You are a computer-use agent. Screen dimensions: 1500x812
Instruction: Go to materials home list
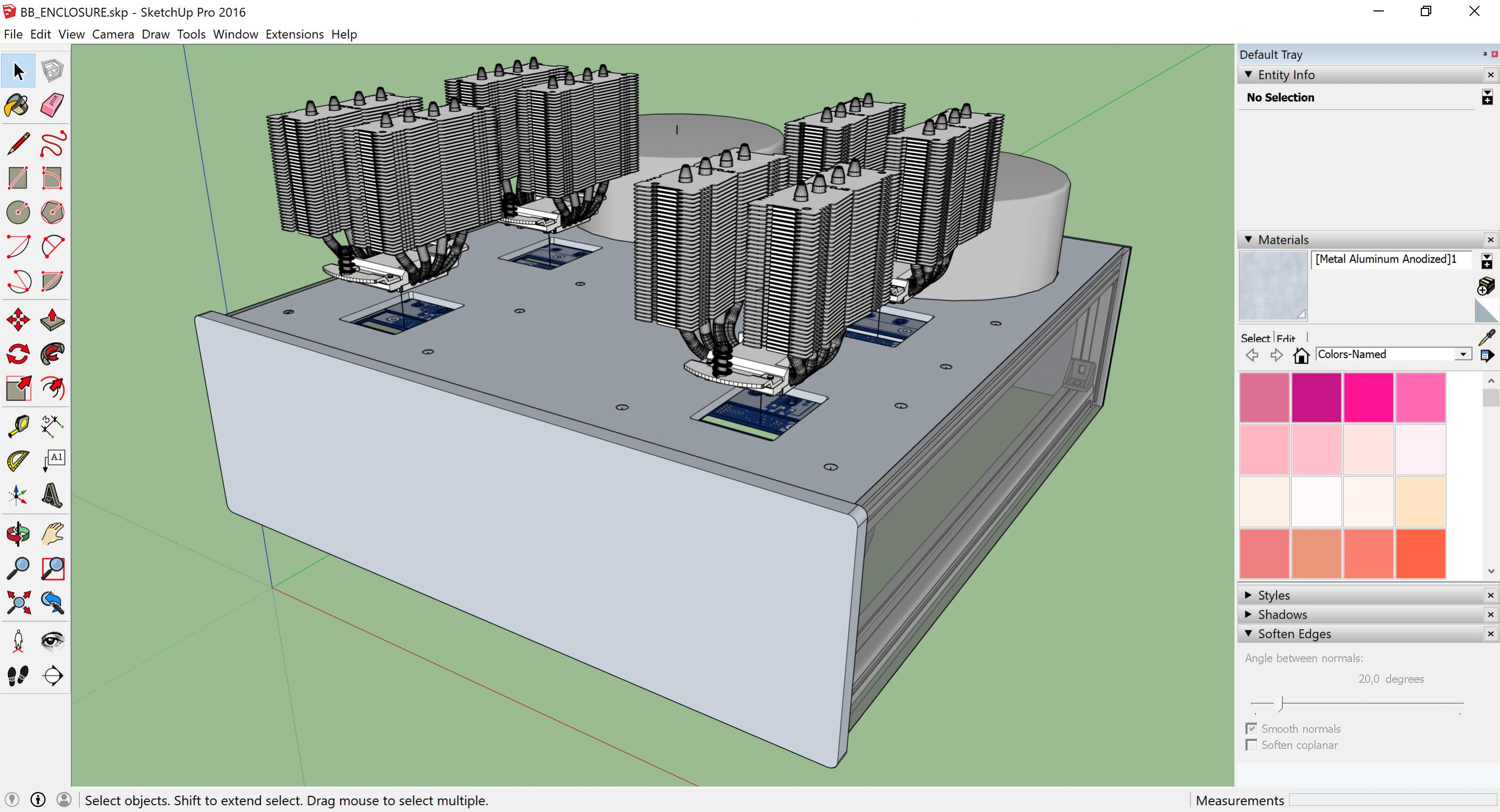[x=1301, y=355]
